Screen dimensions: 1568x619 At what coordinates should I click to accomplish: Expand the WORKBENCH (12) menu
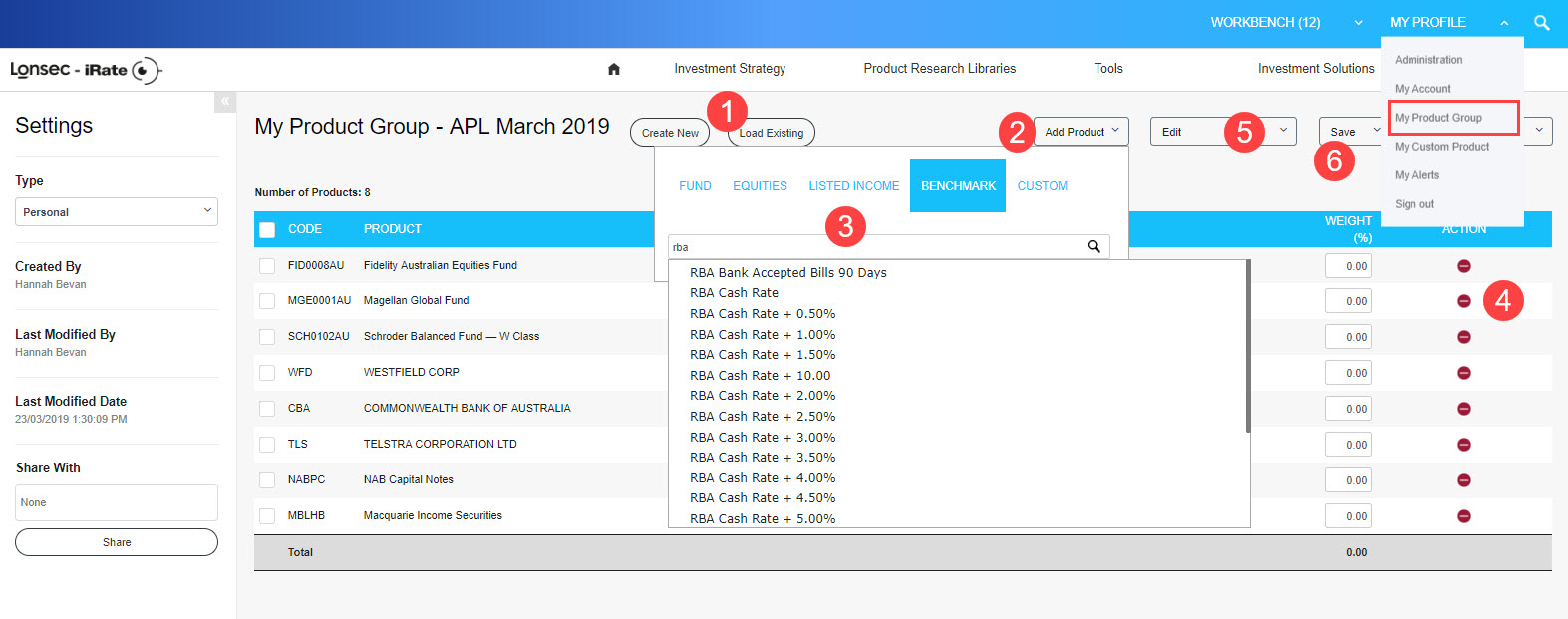click(x=1286, y=23)
